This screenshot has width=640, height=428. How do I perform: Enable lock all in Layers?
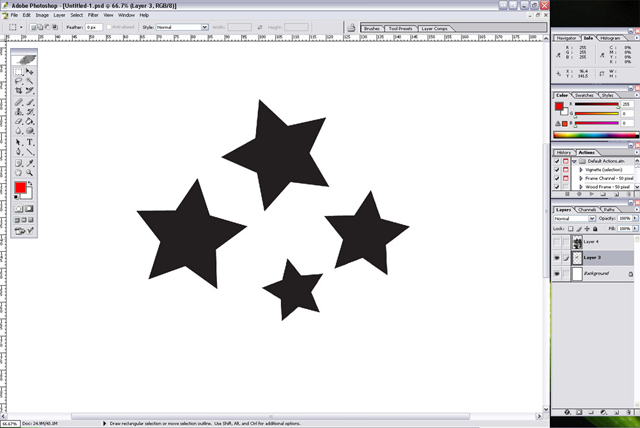595,229
